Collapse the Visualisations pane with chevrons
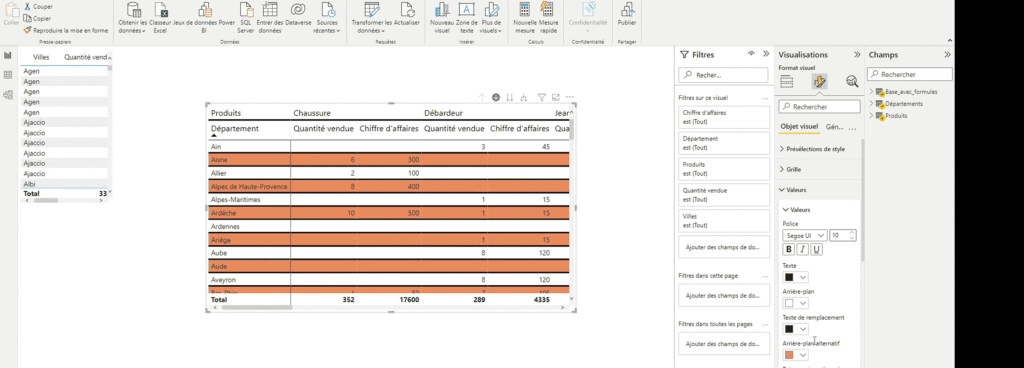Viewport: 1024px width, 368px height. click(857, 55)
